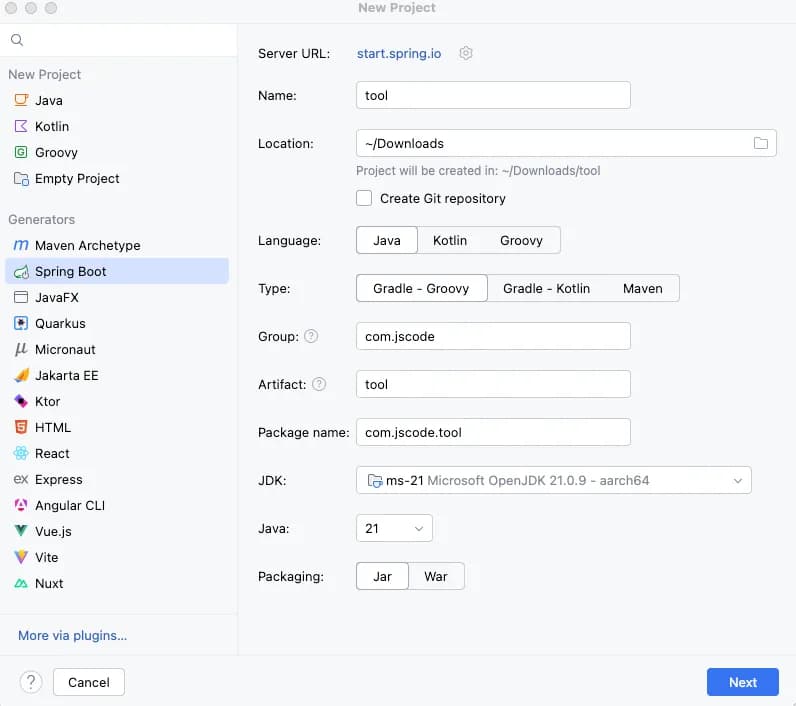Choose Maven build type
This screenshot has height=706, width=796.
643,288
